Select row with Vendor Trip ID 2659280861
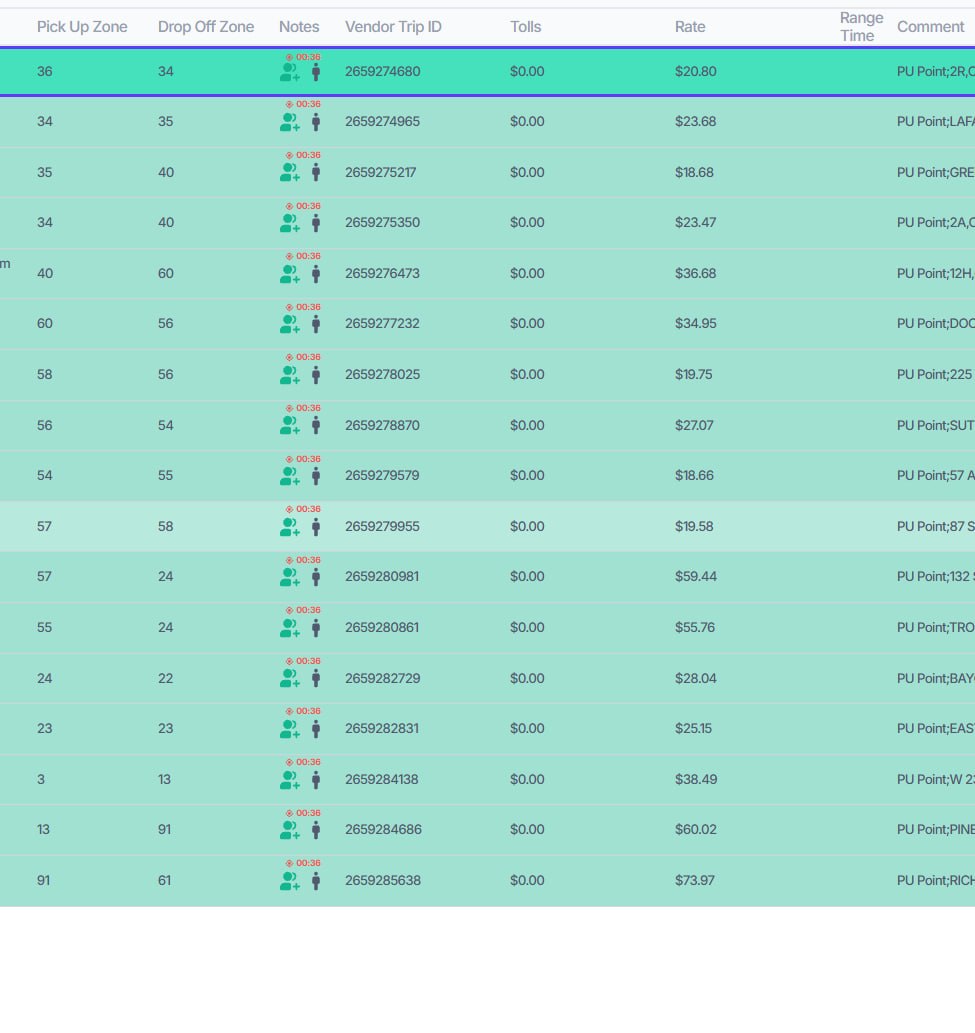 [488, 628]
